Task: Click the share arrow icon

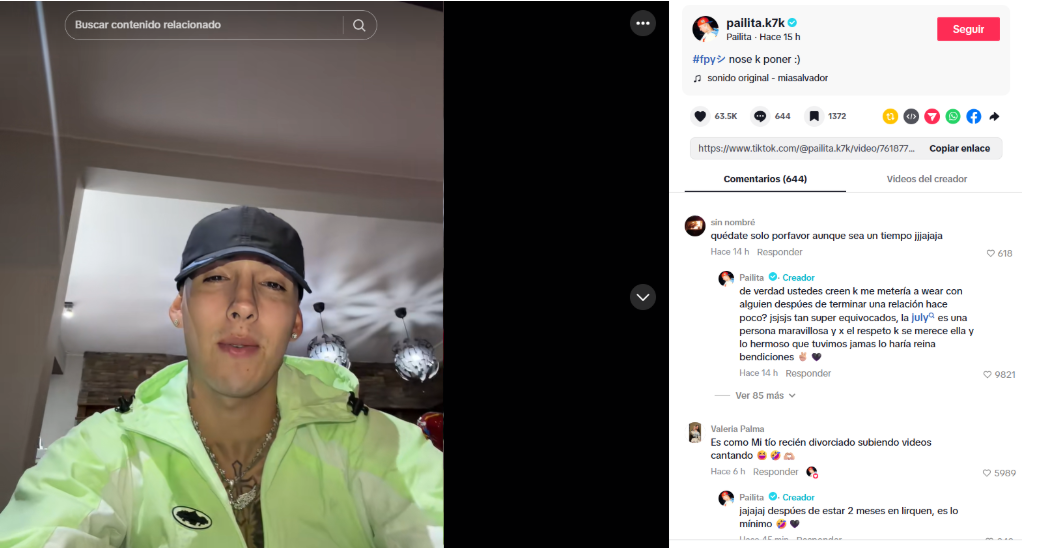Action: (x=994, y=116)
